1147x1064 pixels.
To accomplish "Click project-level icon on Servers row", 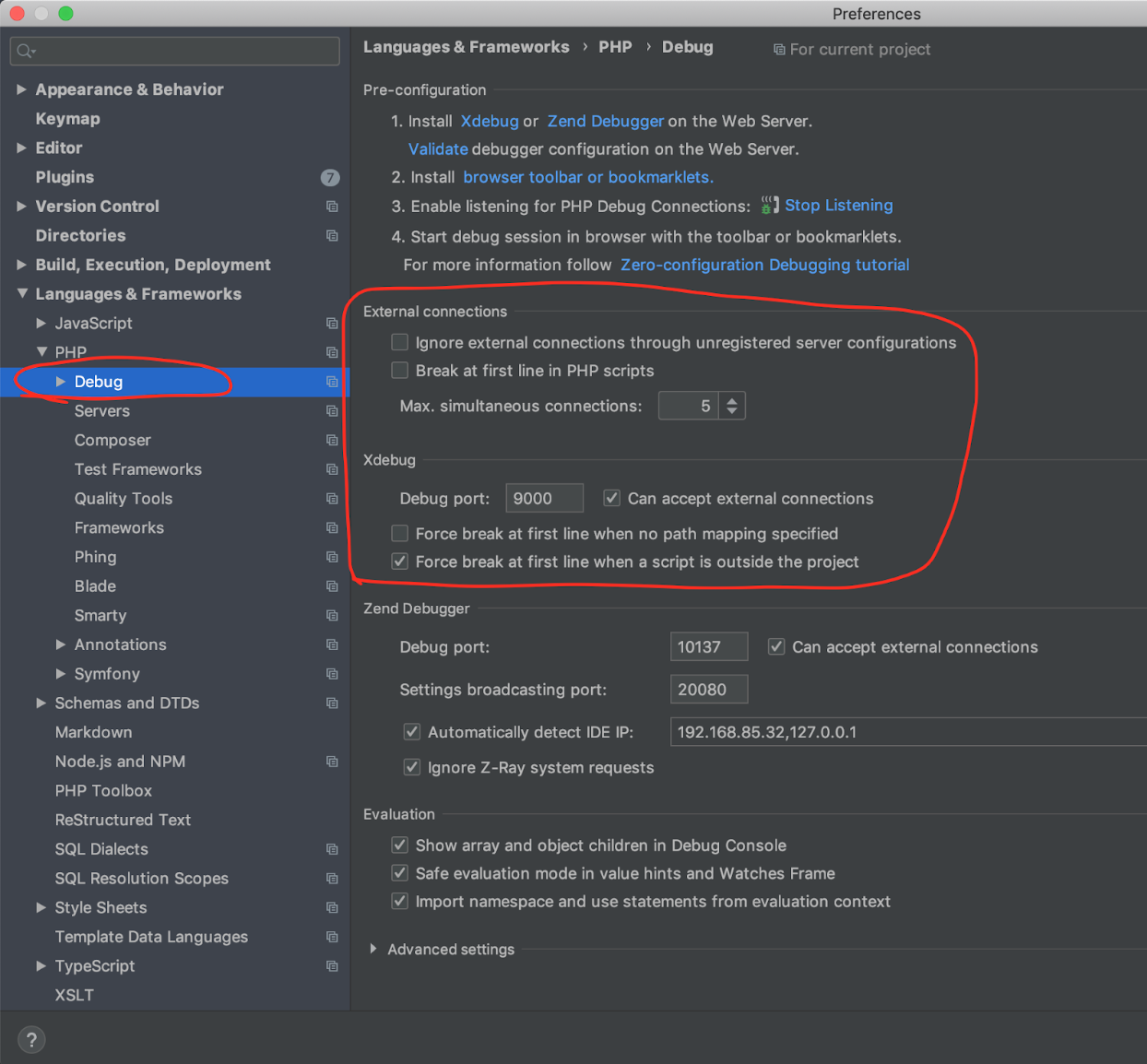I will click(x=332, y=411).
